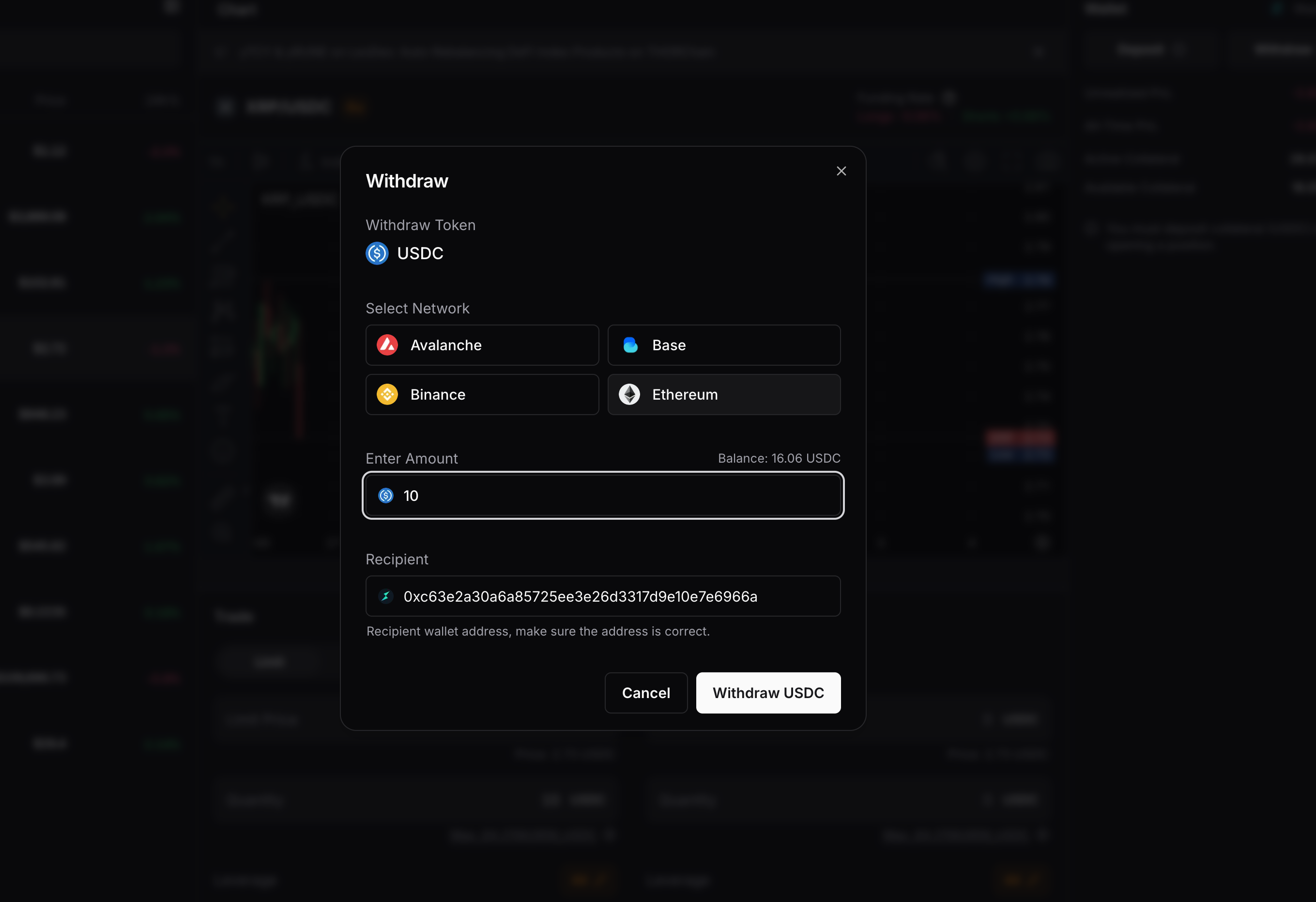1316x902 pixels.
Task: Click the USDC token logo under Withdraw Token
Action: [377, 253]
